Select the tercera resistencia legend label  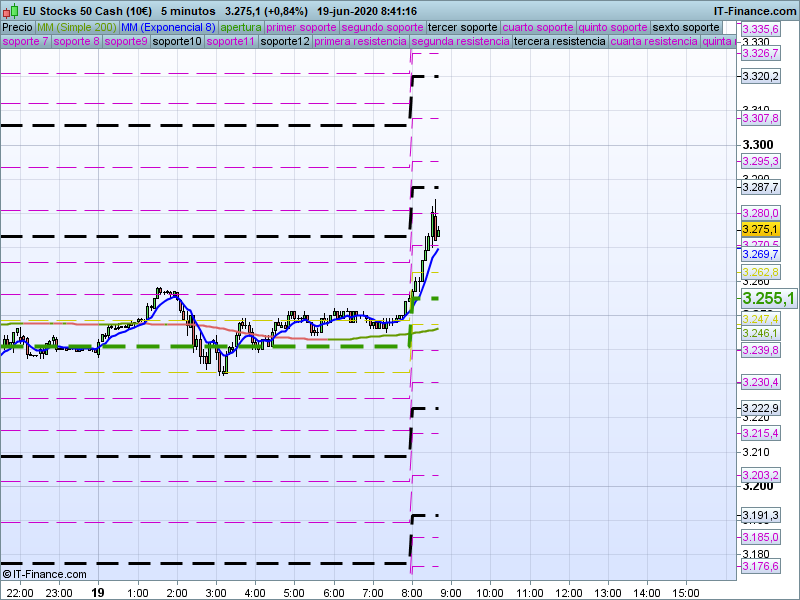tap(559, 42)
